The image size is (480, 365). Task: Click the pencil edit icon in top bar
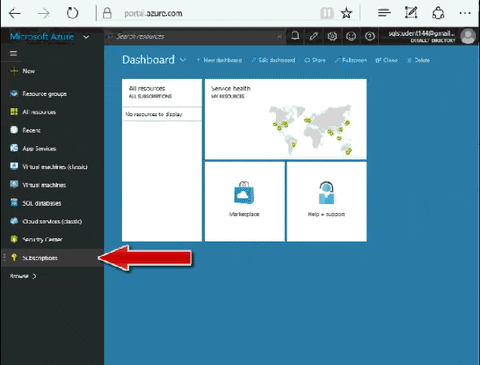tap(313, 36)
